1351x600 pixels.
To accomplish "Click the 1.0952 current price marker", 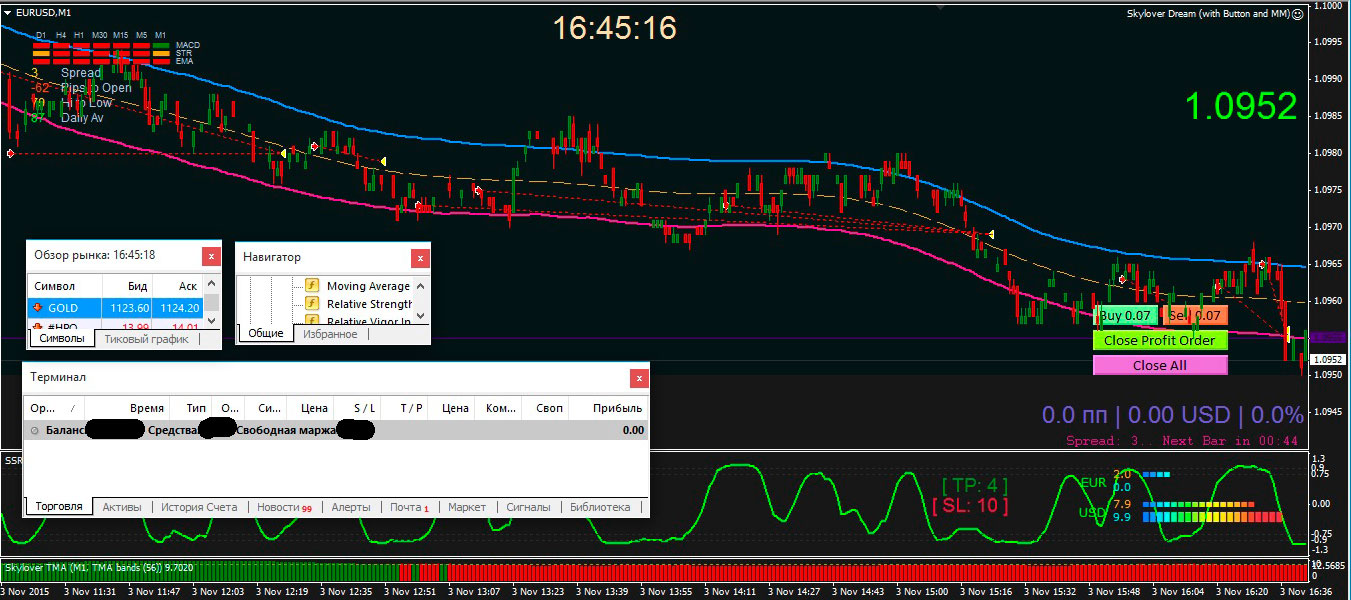I will tap(1328, 359).
